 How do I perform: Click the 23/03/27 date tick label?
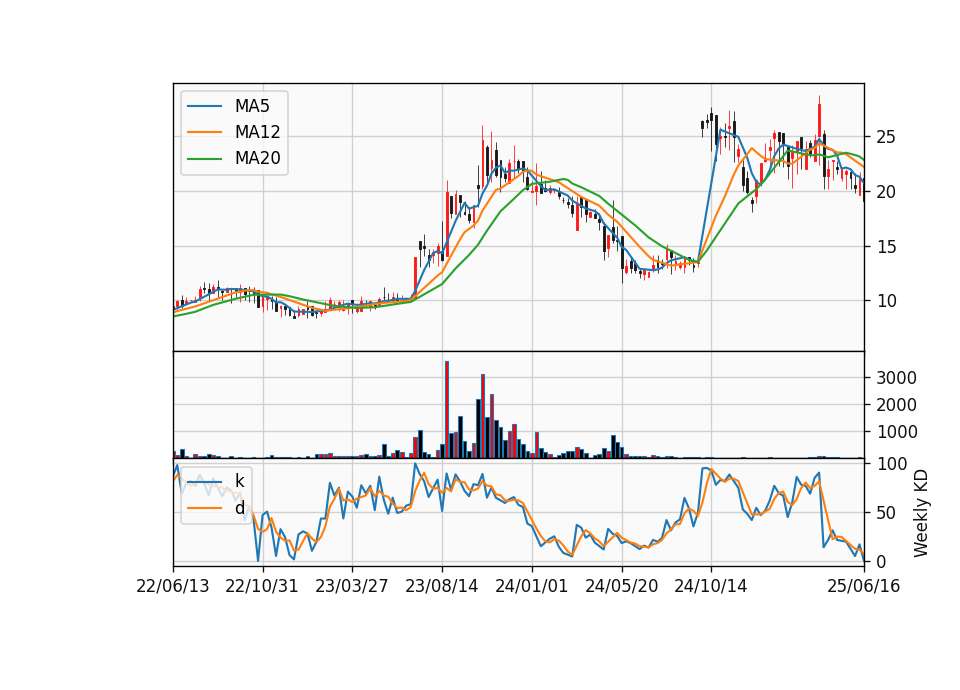[x=351, y=586]
